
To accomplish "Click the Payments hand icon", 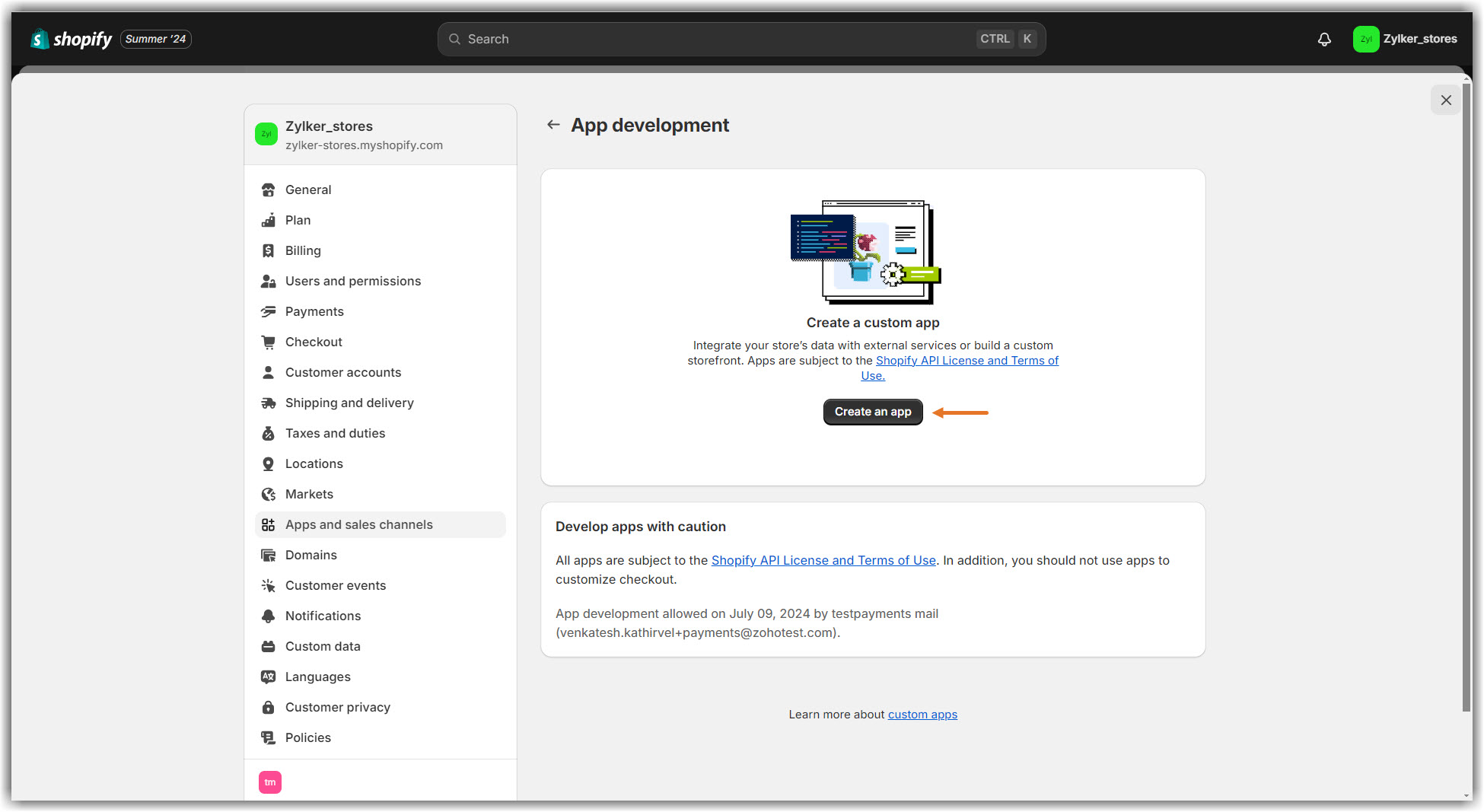I will pos(268,311).
